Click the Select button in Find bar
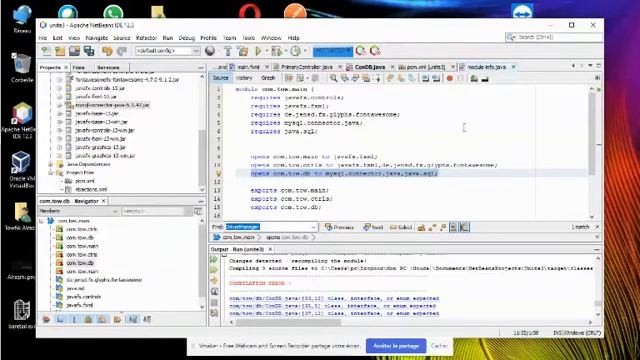The image size is (640, 360). click(401, 227)
